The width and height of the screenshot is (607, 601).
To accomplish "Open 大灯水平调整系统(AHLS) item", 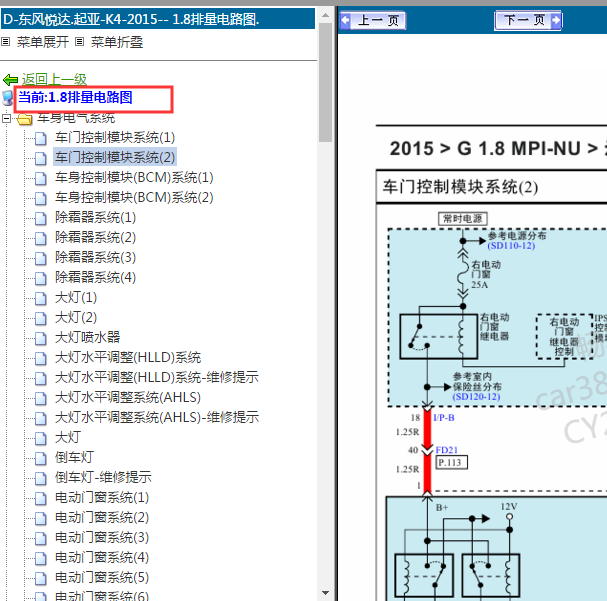I will tap(128, 397).
